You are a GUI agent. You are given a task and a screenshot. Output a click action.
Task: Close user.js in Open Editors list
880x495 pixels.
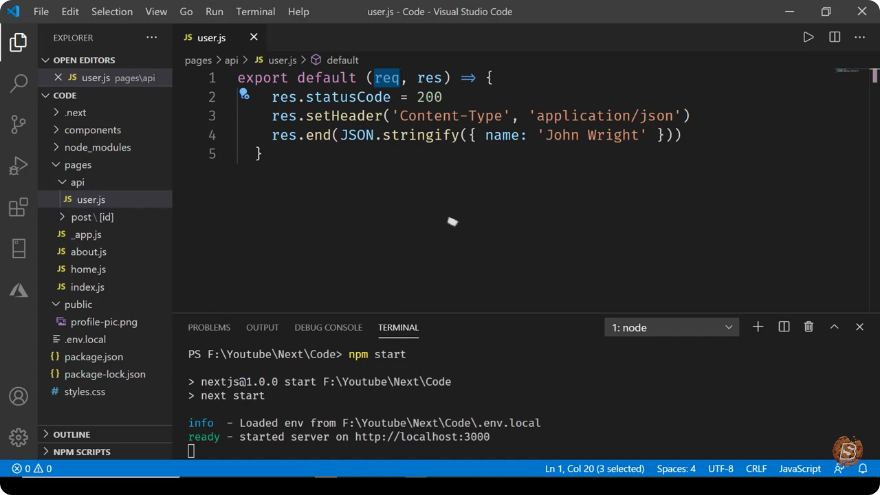coord(58,77)
